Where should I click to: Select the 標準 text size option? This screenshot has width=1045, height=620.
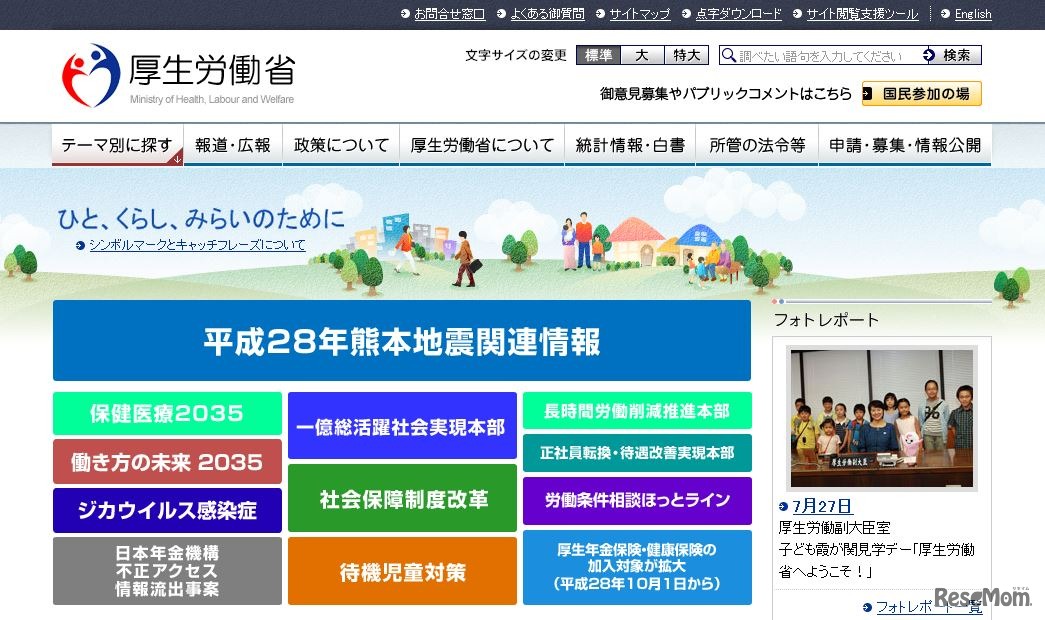597,55
